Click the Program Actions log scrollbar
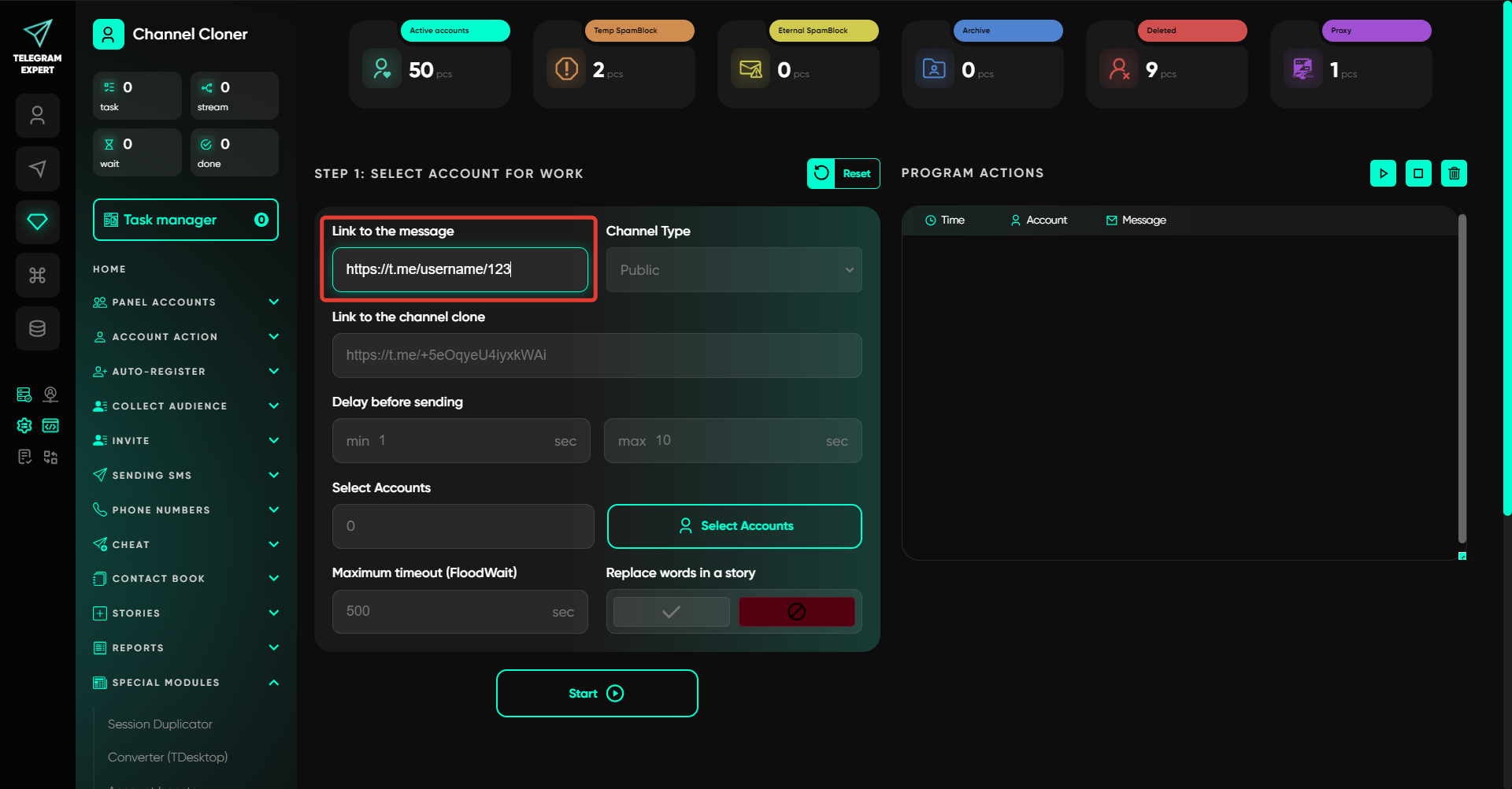The image size is (1512, 789). click(x=1462, y=378)
